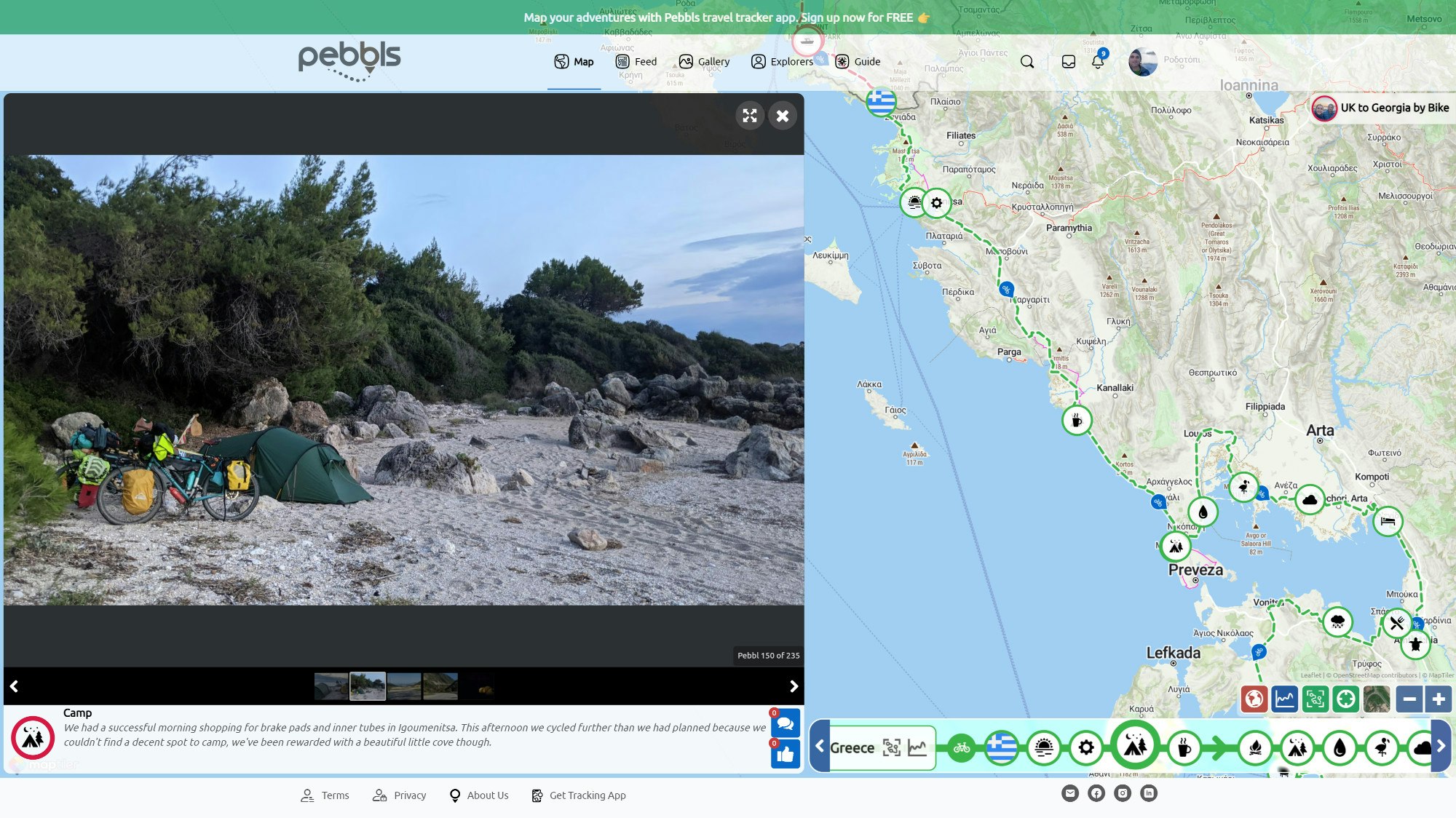
Task: Select the first thumbnail in the photo strip
Action: pyautogui.click(x=331, y=686)
